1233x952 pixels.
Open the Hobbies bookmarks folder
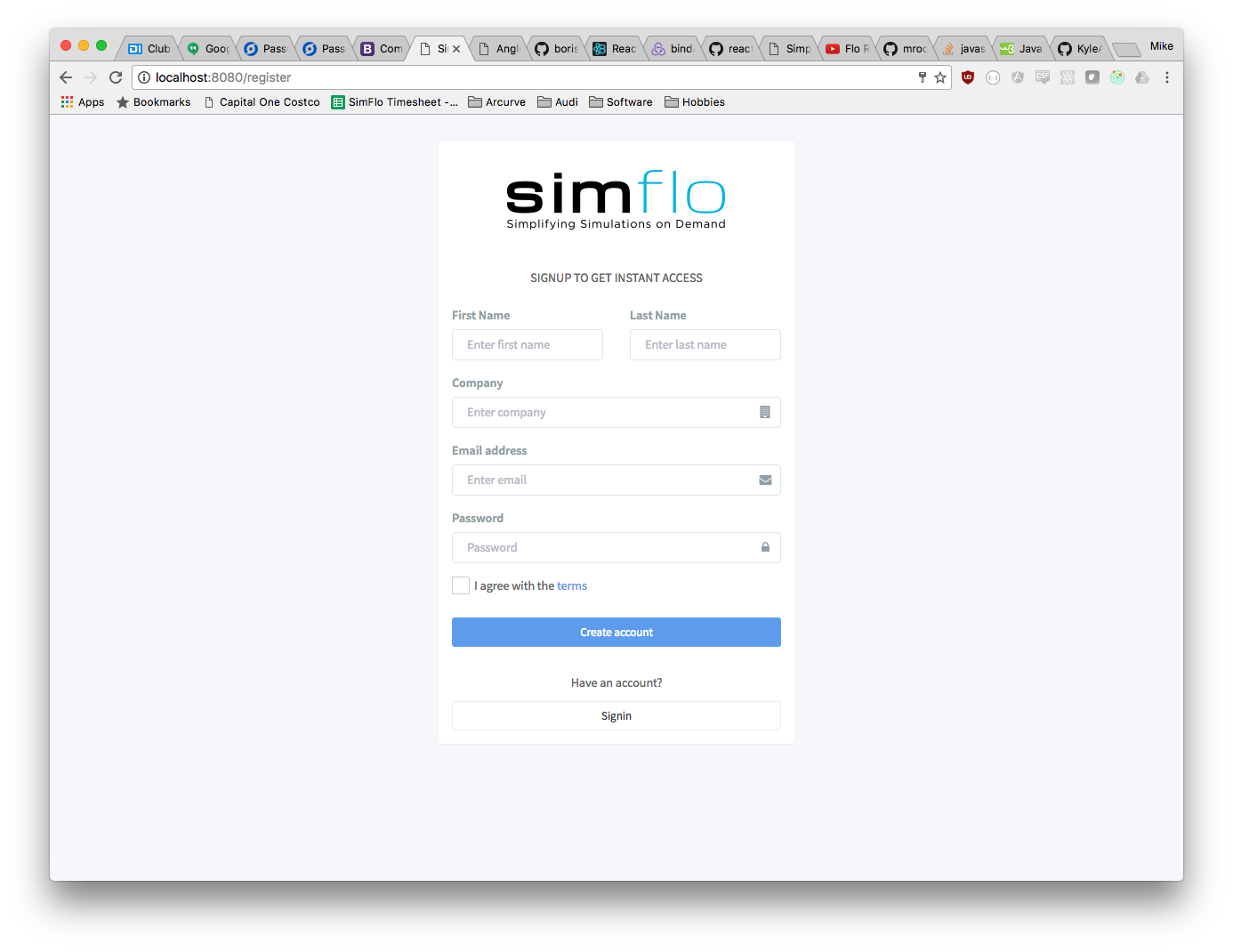coord(695,102)
